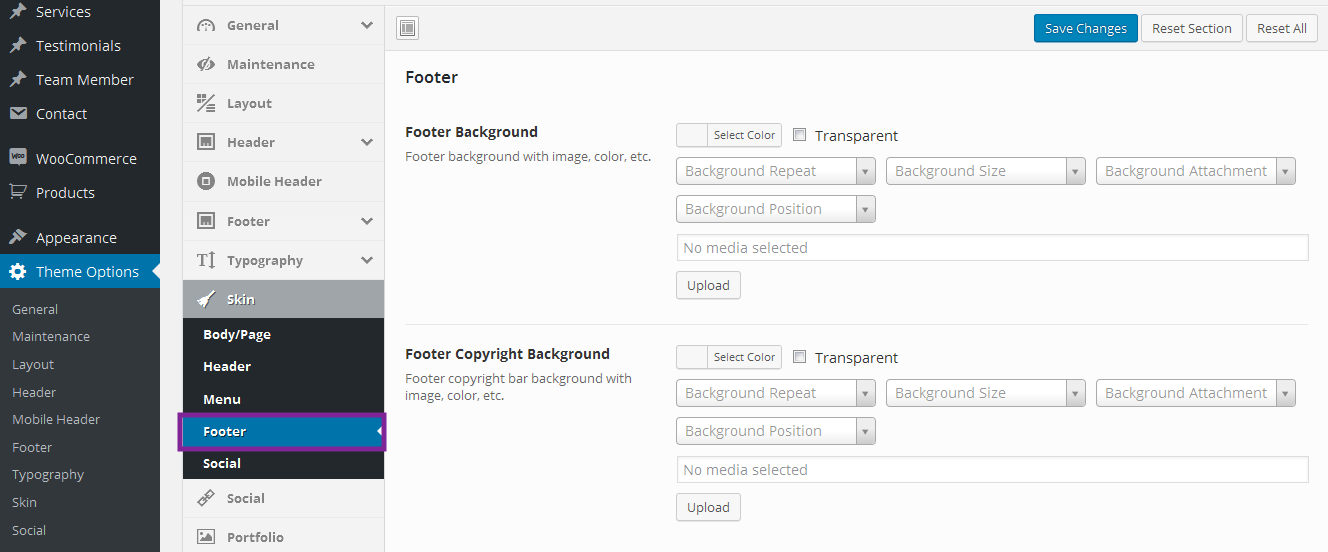Click Footer Background's No media selected field
Viewport: 1328px width, 552px height.
(x=992, y=247)
